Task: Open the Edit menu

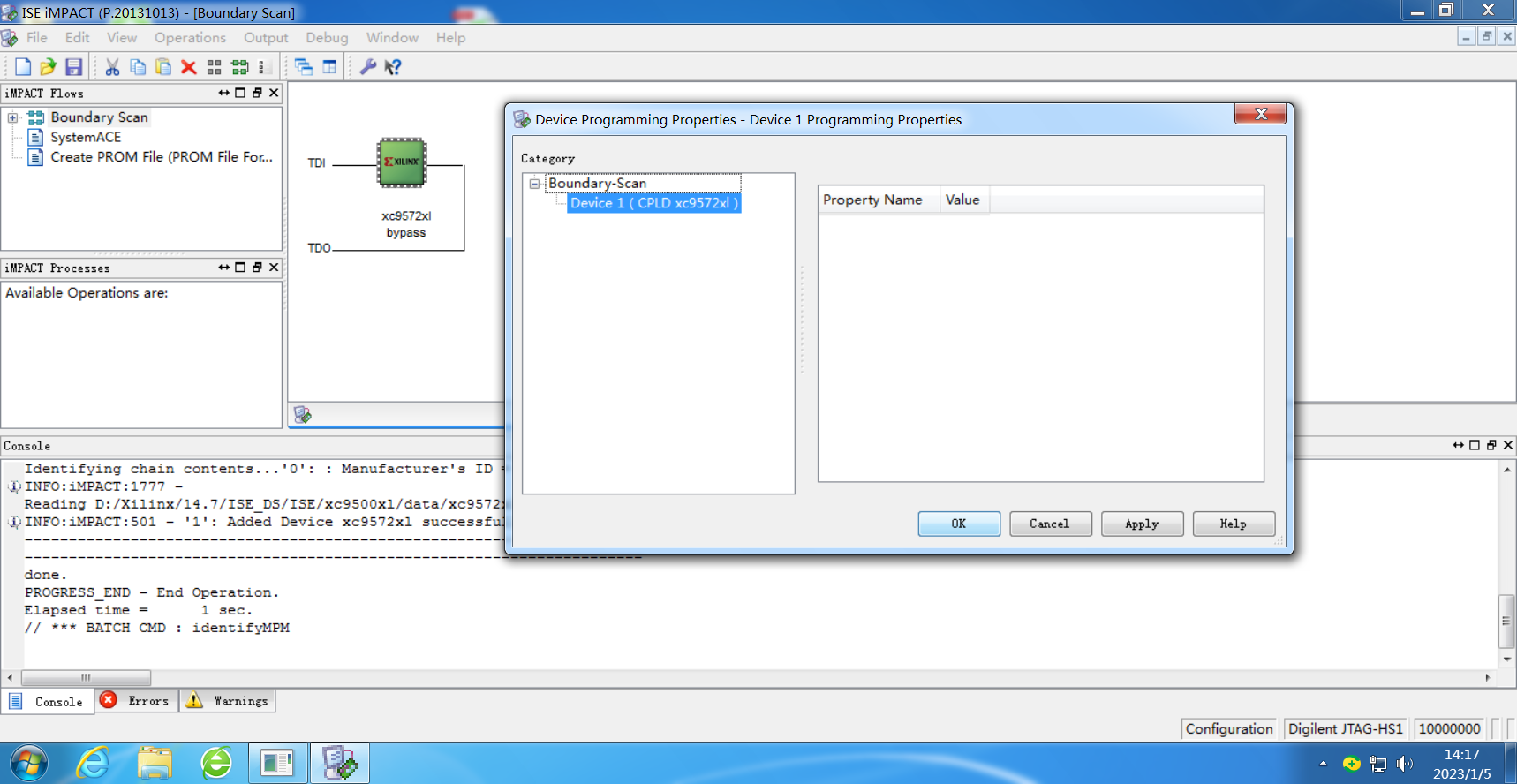Action: (x=78, y=38)
